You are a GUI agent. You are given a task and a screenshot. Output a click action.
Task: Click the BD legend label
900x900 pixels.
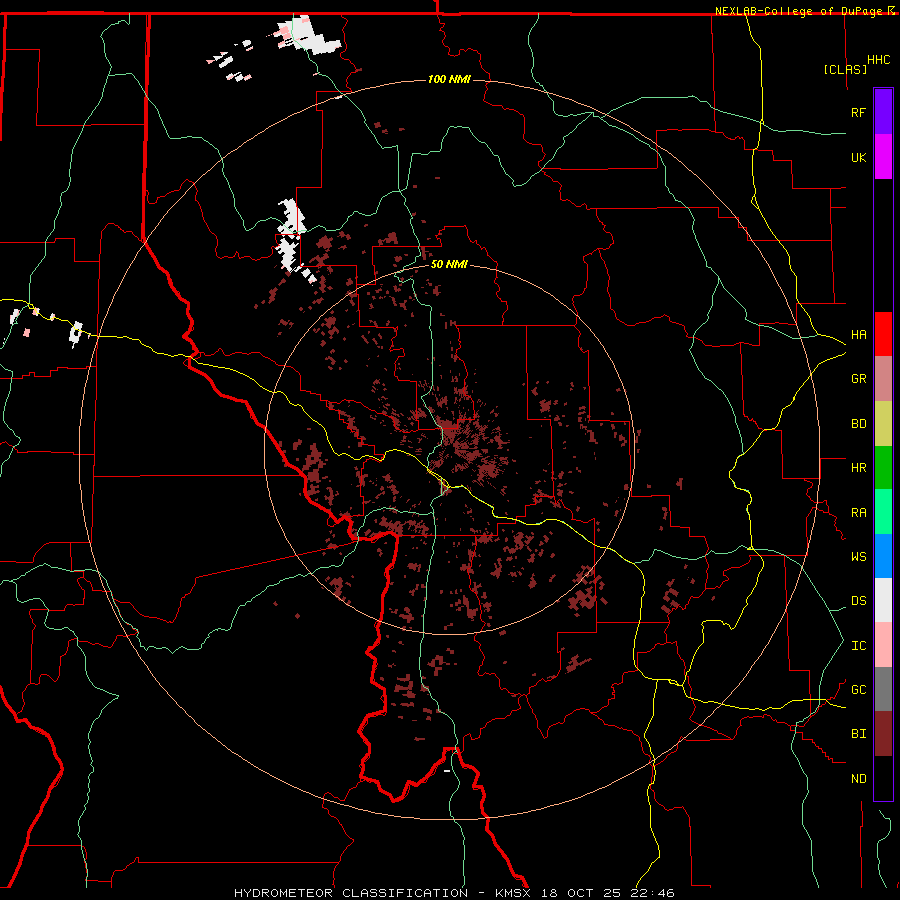tap(858, 424)
